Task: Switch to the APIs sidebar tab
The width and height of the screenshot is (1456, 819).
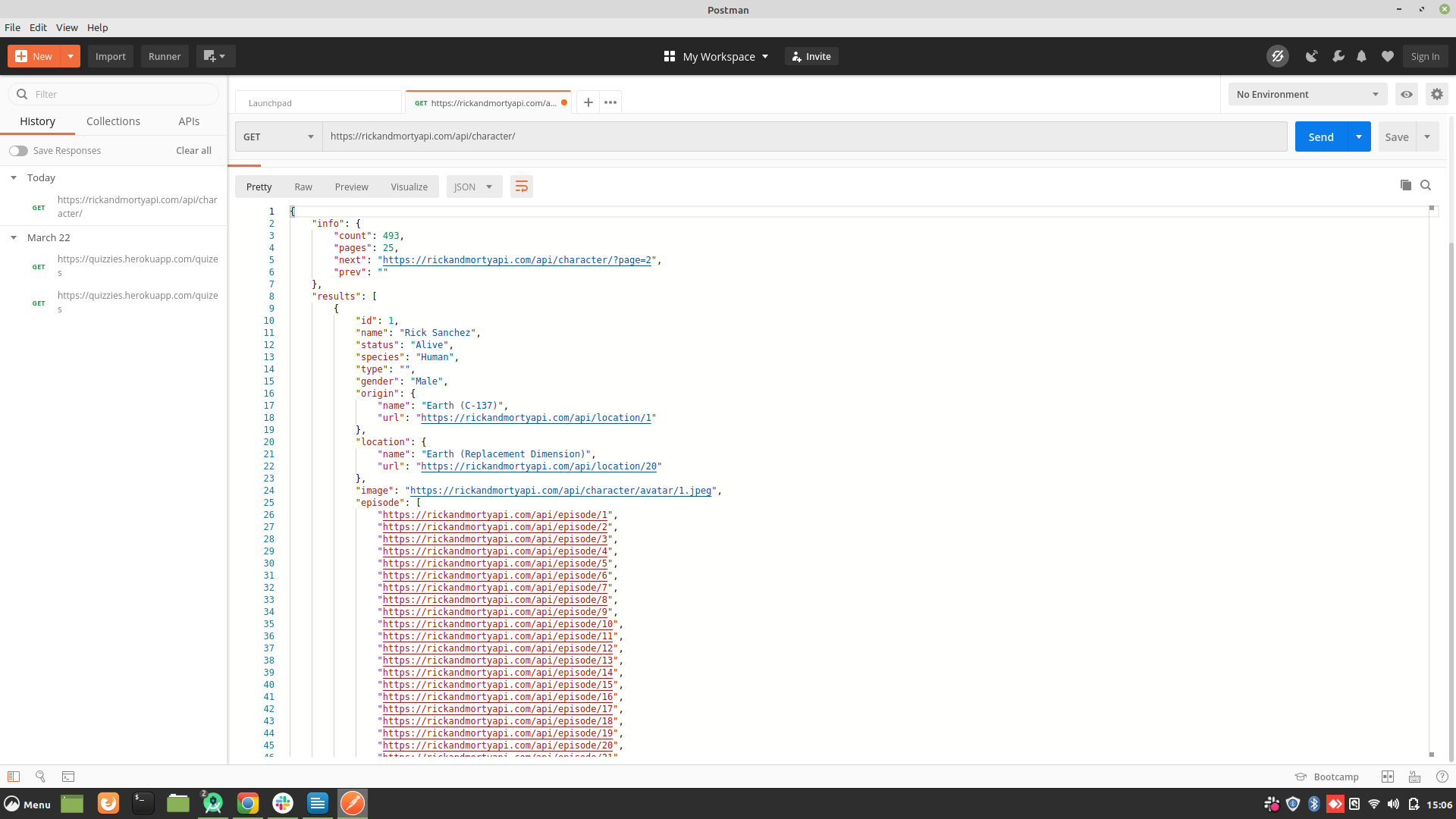Action: click(189, 121)
